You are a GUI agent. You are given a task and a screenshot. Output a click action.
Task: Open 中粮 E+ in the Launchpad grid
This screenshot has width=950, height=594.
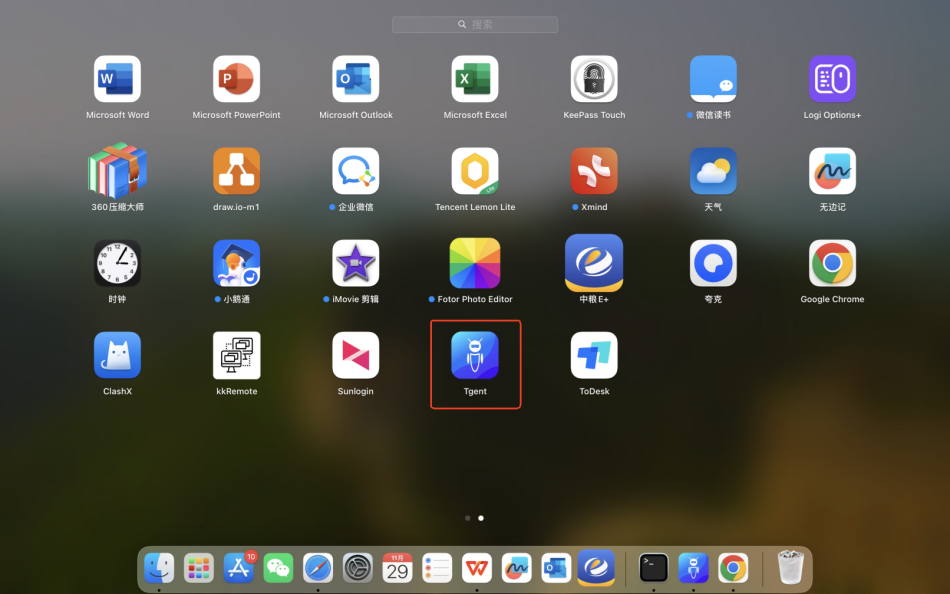[x=594, y=263]
